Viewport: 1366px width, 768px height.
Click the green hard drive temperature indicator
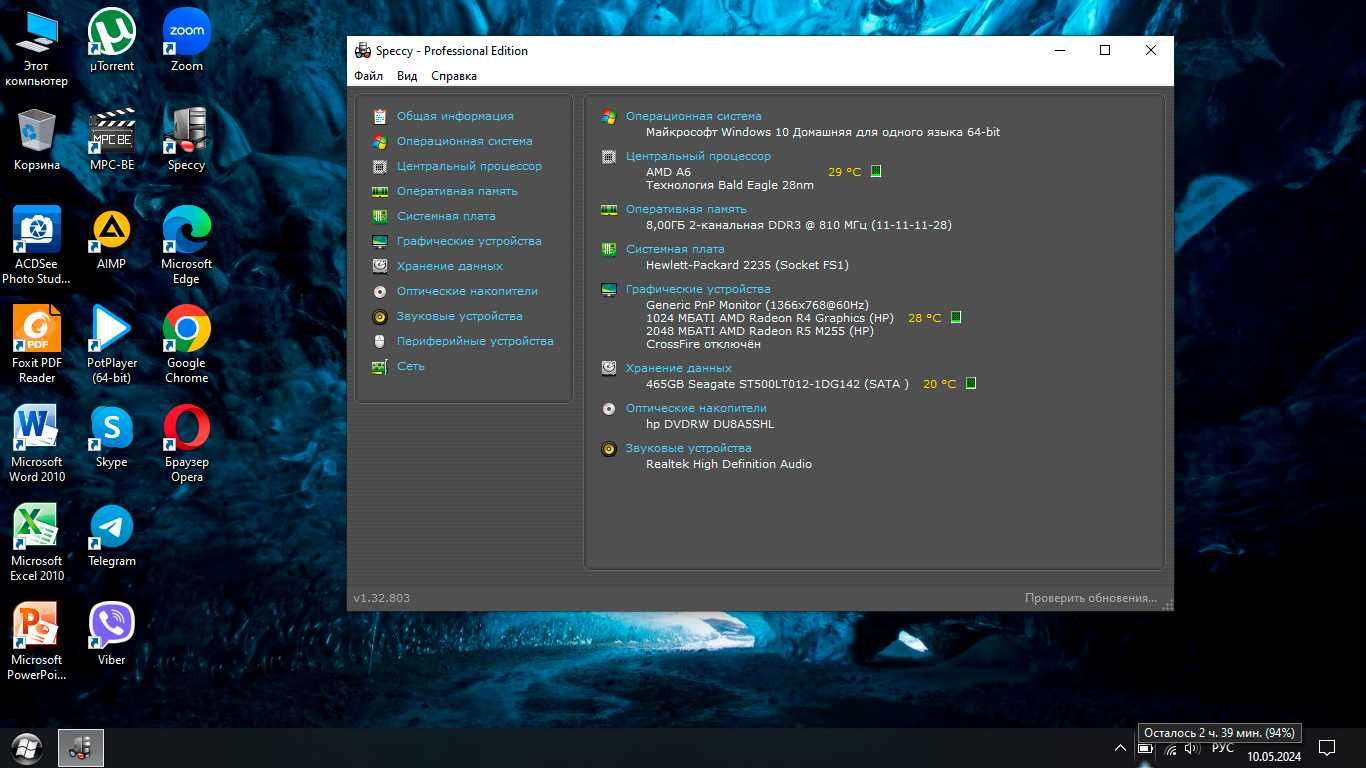(970, 383)
